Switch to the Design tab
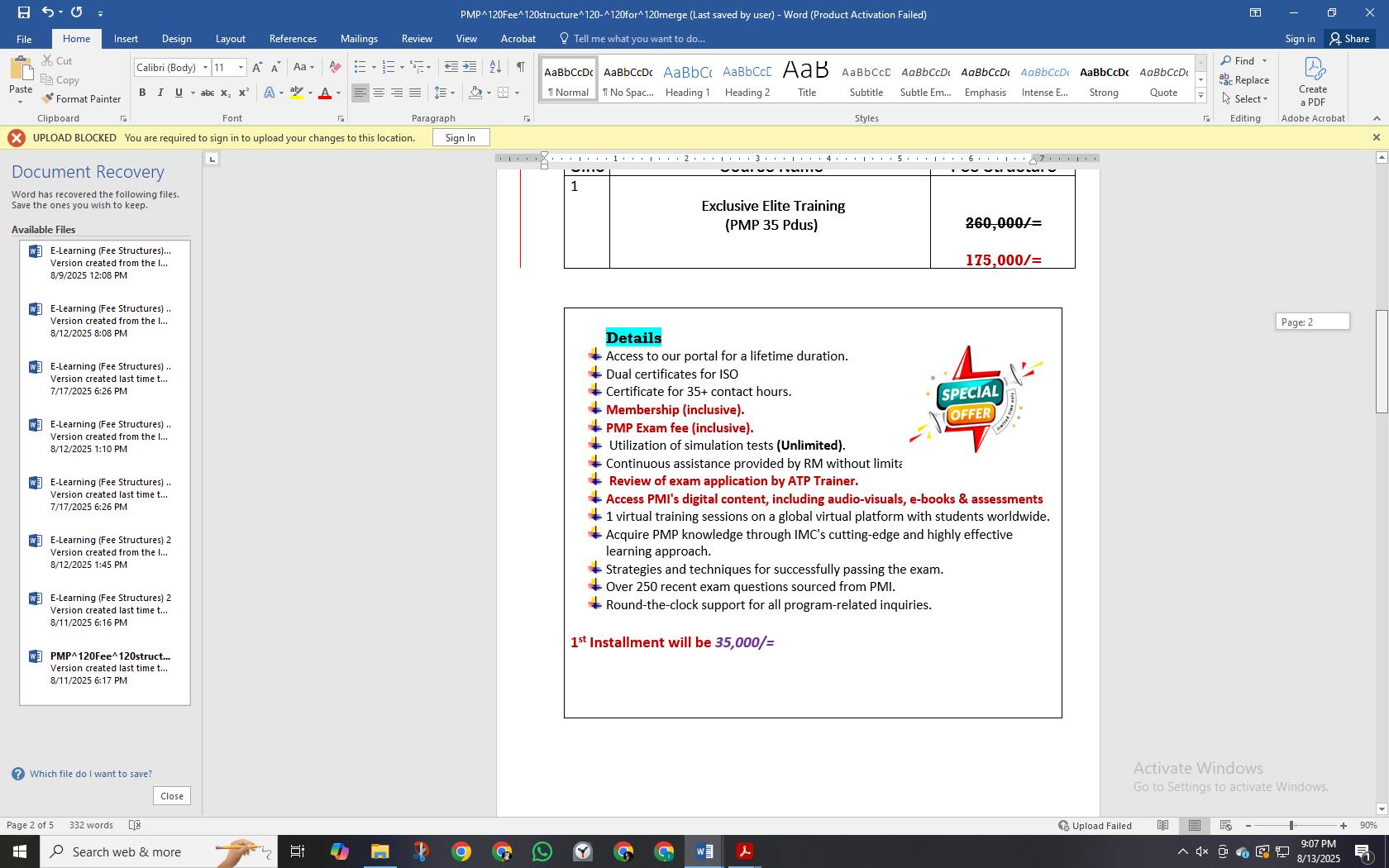This screenshot has height=868, width=1389. point(176,39)
